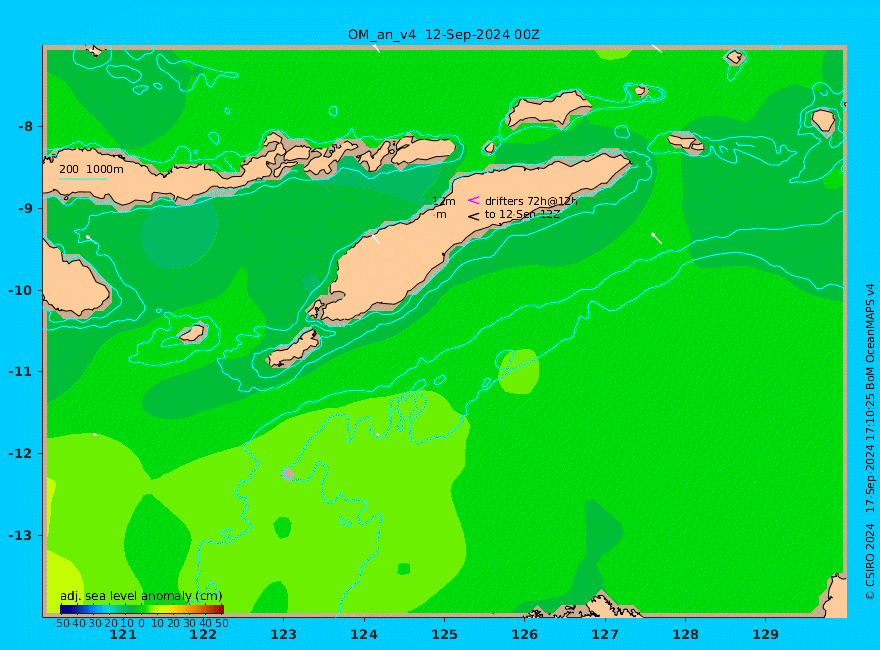Click the longitude label 123
The image size is (880, 650).
[283, 634]
